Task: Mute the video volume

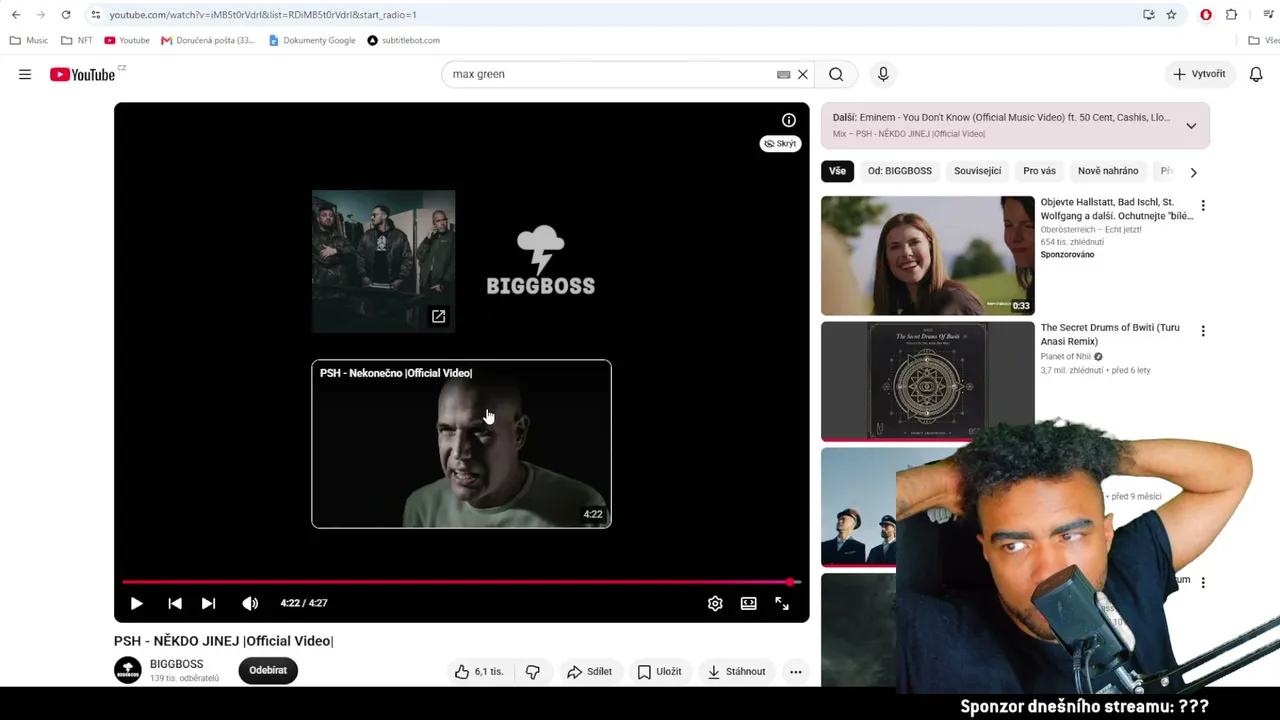Action: [x=250, y=603]
